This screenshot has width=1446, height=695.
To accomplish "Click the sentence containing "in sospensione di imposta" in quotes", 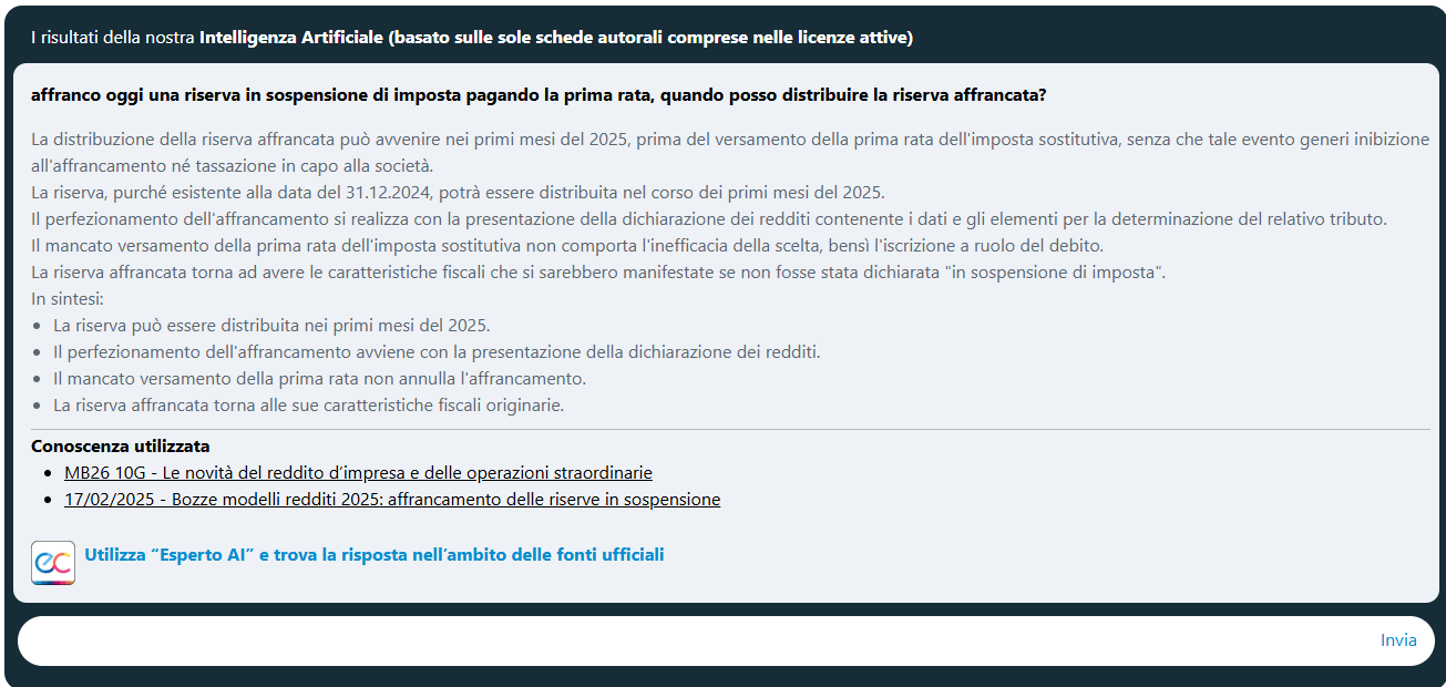I will click(599, 273).
